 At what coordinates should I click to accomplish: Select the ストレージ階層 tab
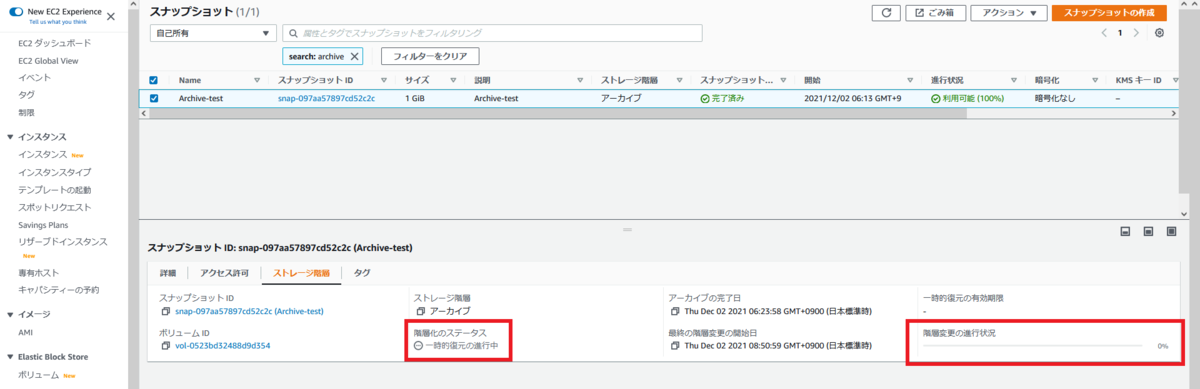coord(301,272)
